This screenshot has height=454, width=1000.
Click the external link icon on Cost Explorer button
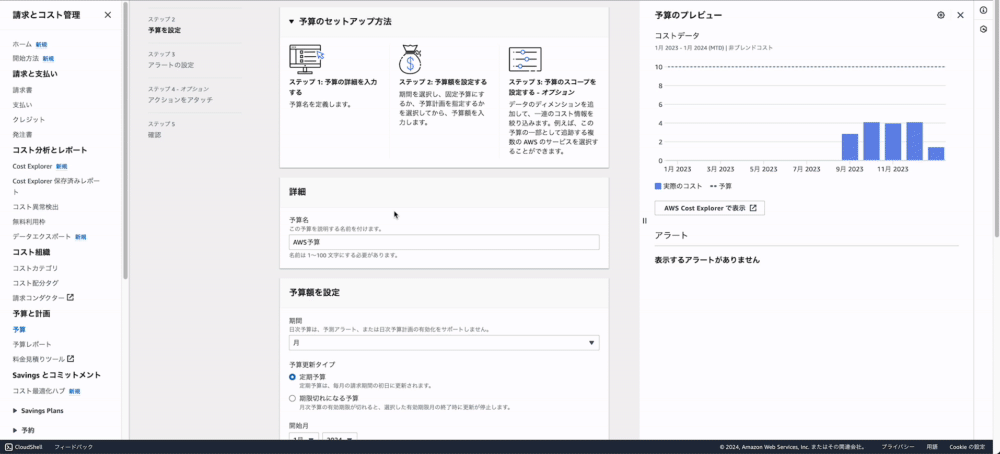(753, 208)
